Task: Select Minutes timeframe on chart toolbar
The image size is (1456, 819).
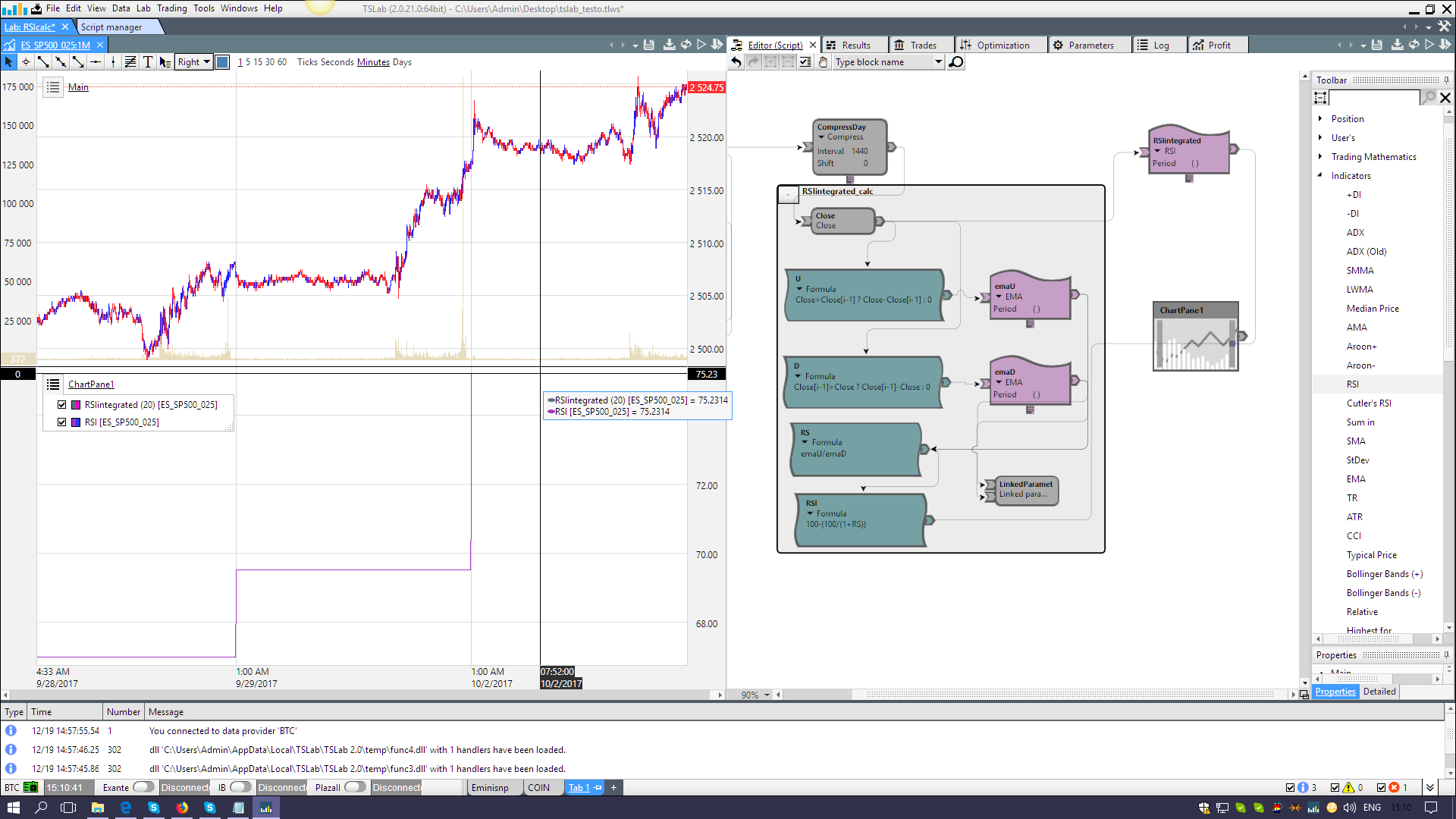Action: [x=373, y=62]
